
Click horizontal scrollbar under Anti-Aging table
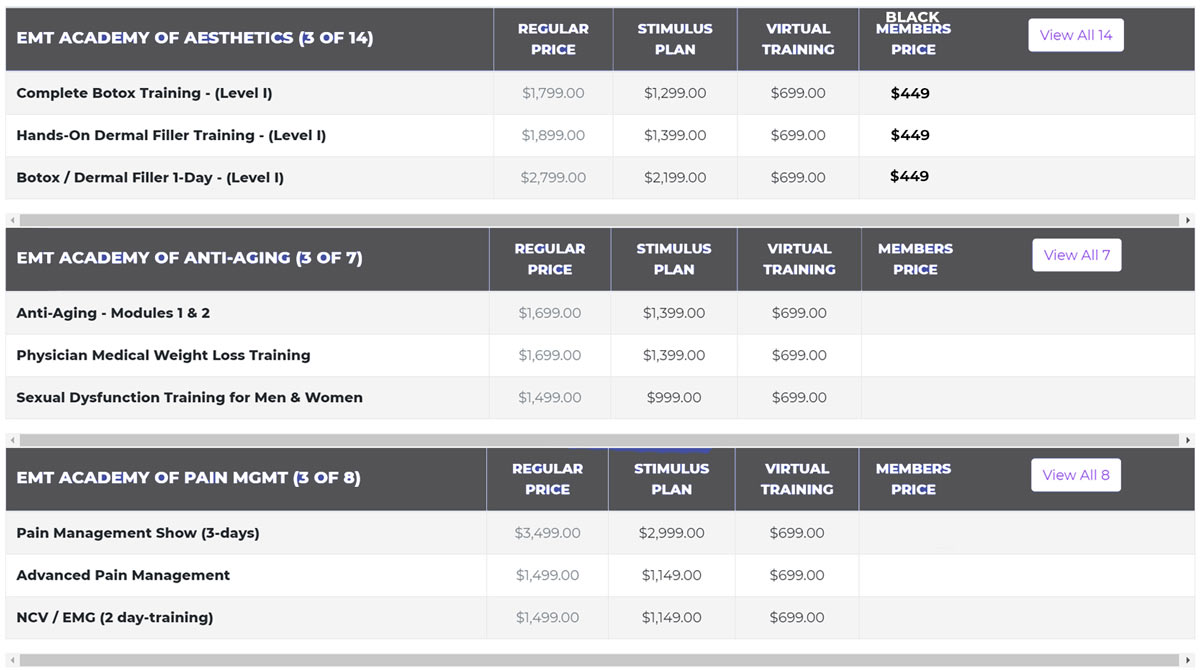pyautogui.click(x=599, y=440)
